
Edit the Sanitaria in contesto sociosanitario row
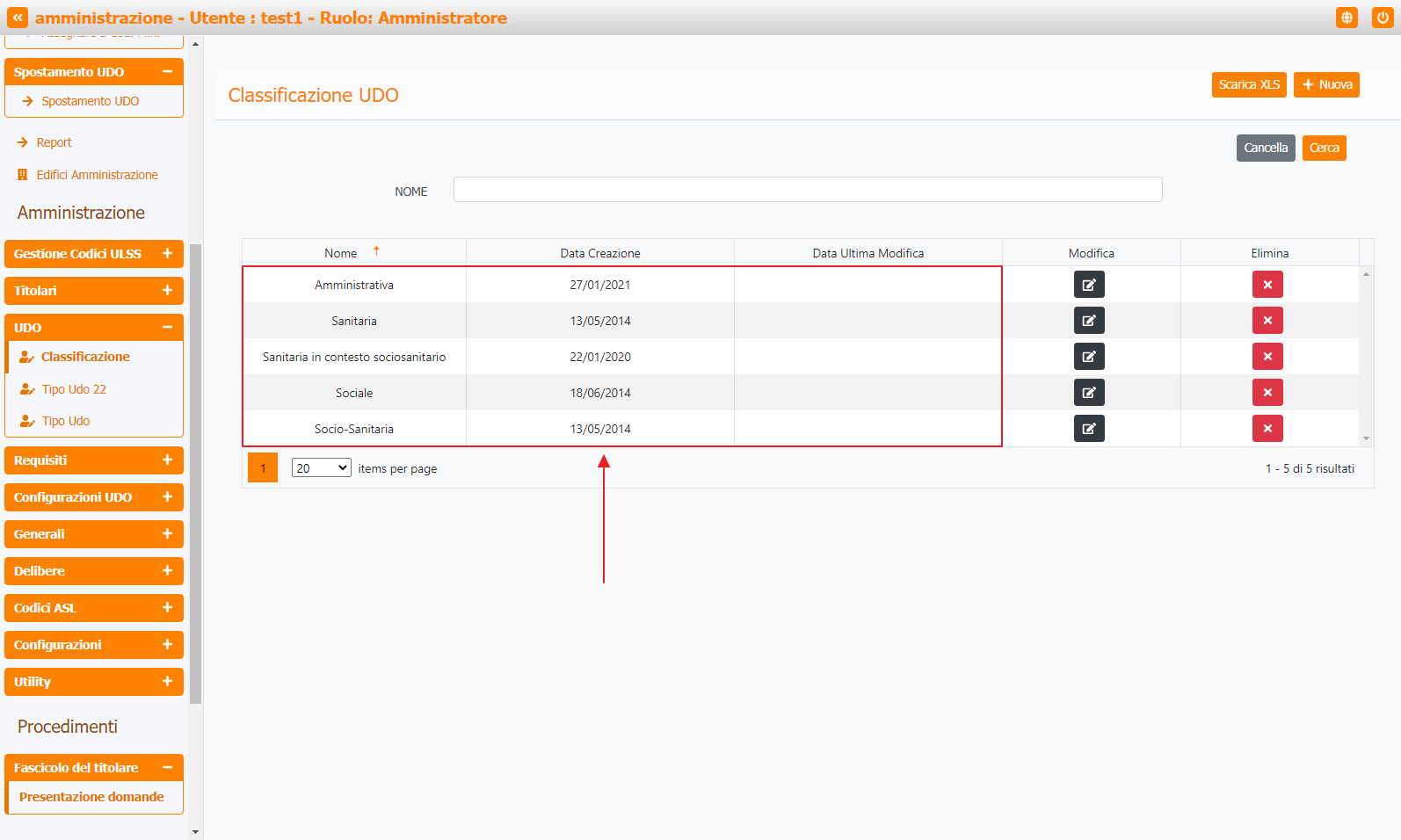coord(1089,357)
